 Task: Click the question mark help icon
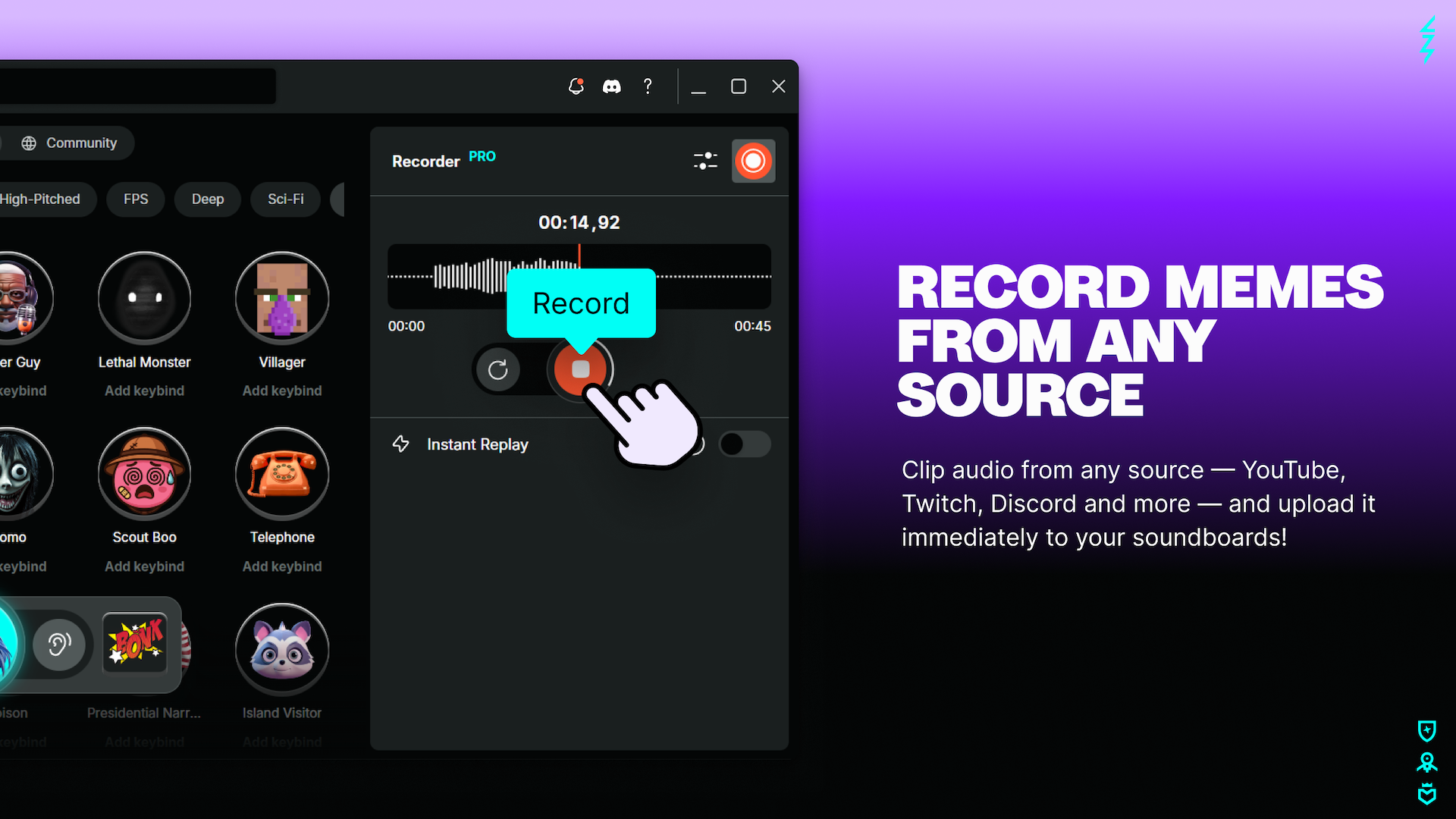point(648,86)
